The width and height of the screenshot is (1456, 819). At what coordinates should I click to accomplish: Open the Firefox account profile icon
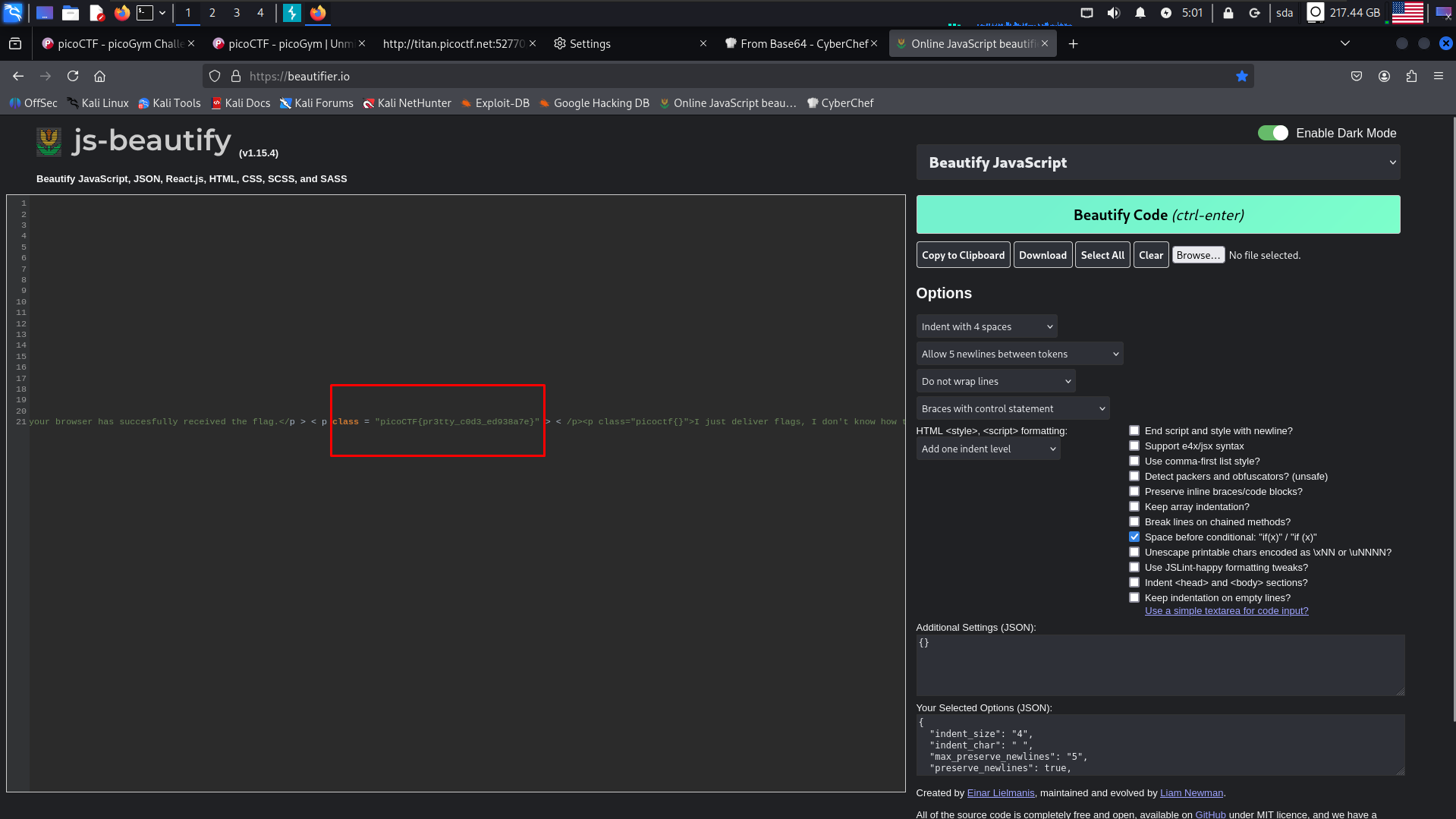tap(1384, 76)
